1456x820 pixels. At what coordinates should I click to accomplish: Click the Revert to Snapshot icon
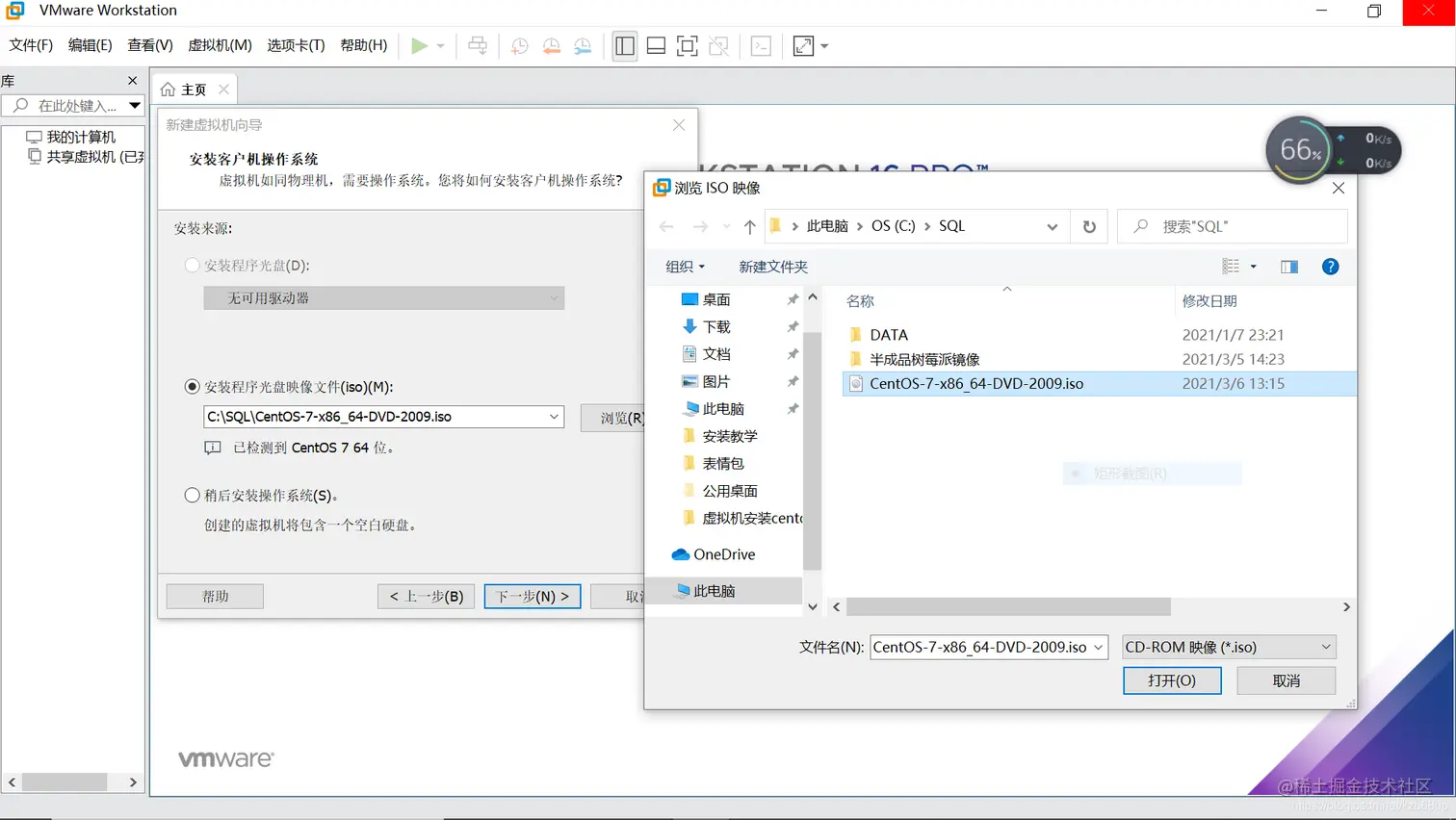click(x=552, y=45)
